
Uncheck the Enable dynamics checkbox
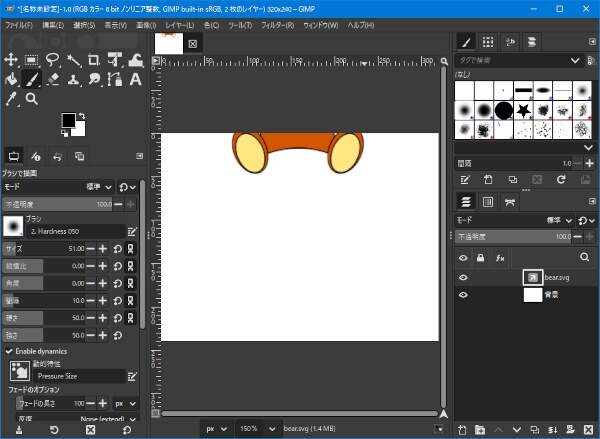pos(9,352)
